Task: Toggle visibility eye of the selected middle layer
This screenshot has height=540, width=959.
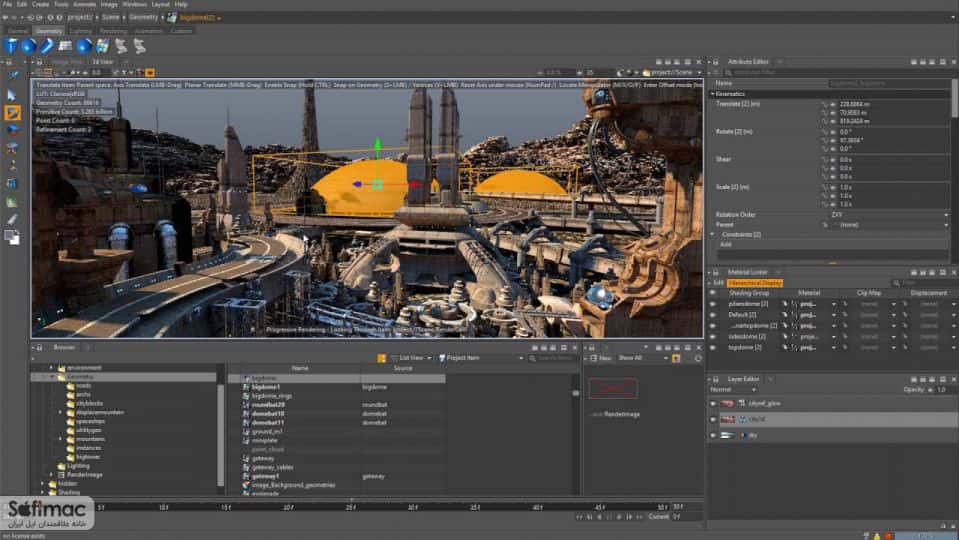Action: [713, 420]
